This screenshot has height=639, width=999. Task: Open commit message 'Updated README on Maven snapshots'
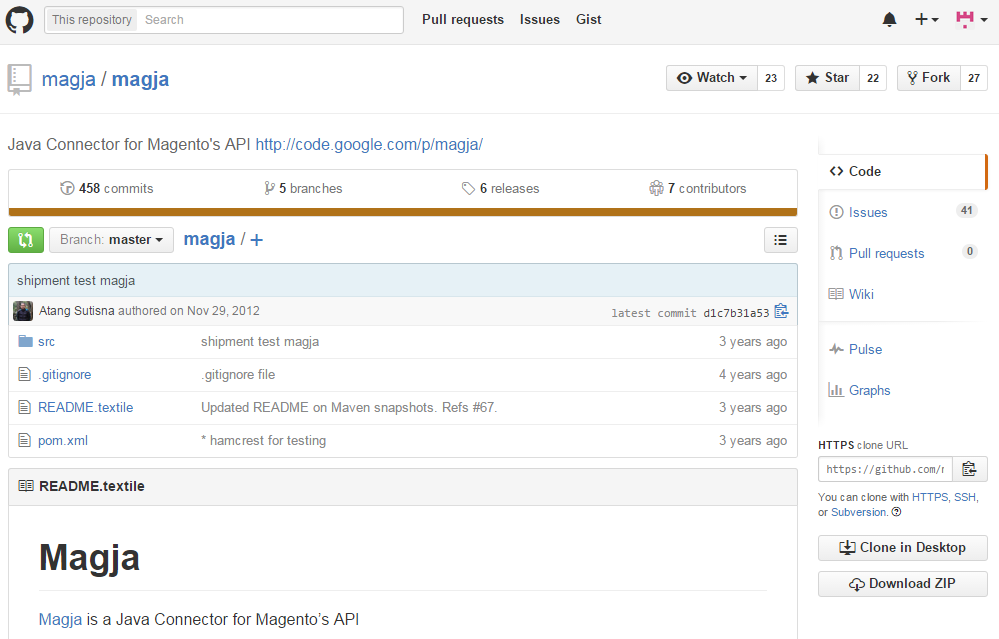point(349,408)
